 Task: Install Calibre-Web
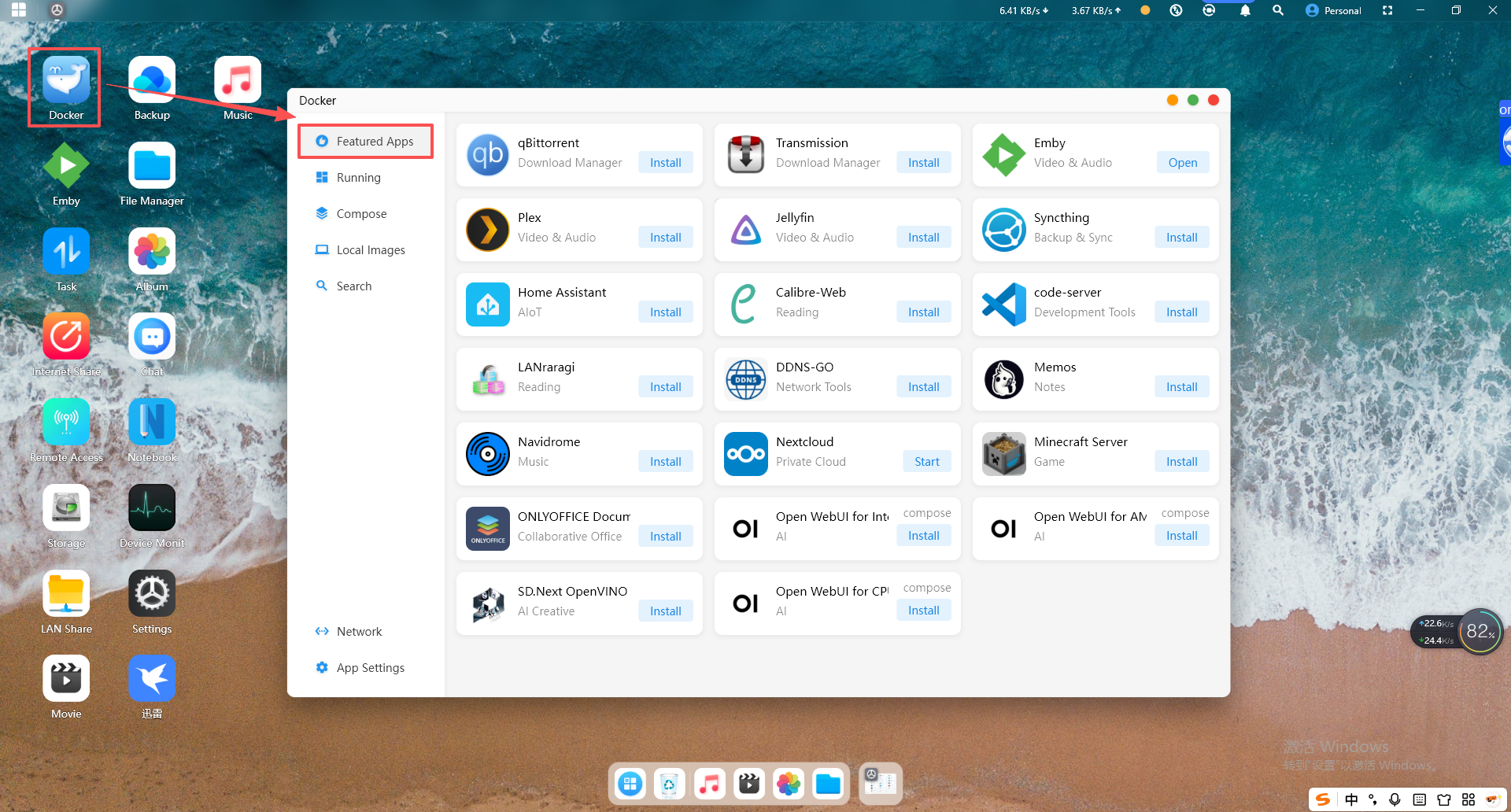click(924, 312)
